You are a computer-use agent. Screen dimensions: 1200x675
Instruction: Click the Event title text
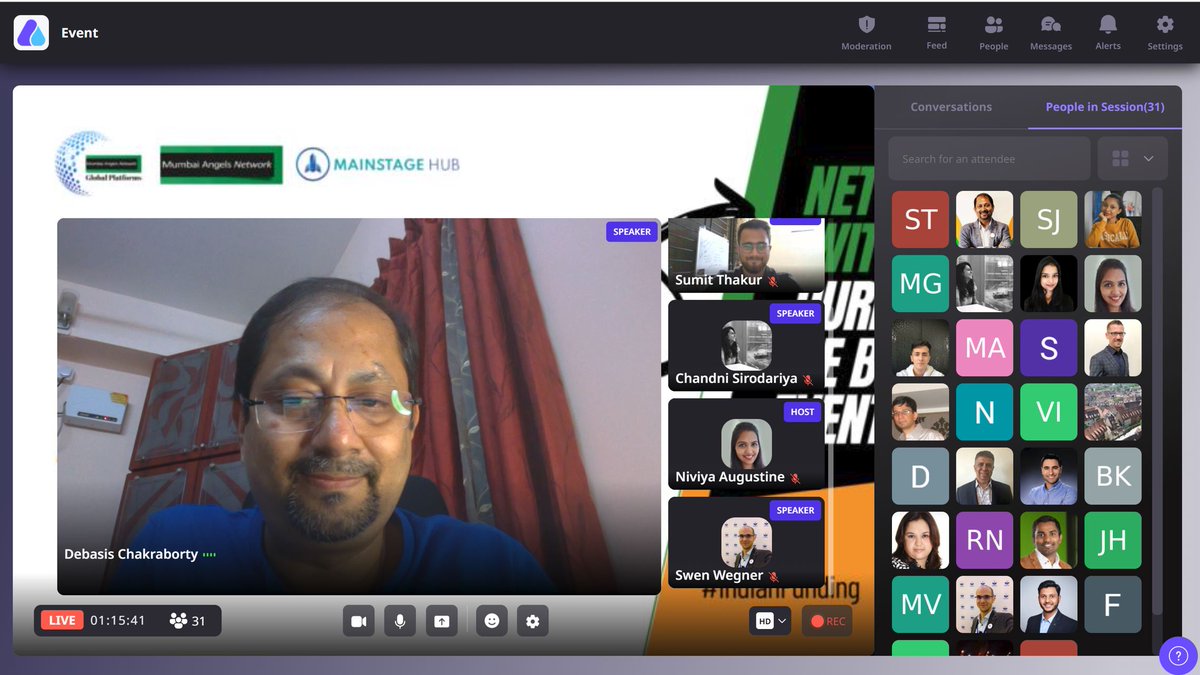(79, 33)
